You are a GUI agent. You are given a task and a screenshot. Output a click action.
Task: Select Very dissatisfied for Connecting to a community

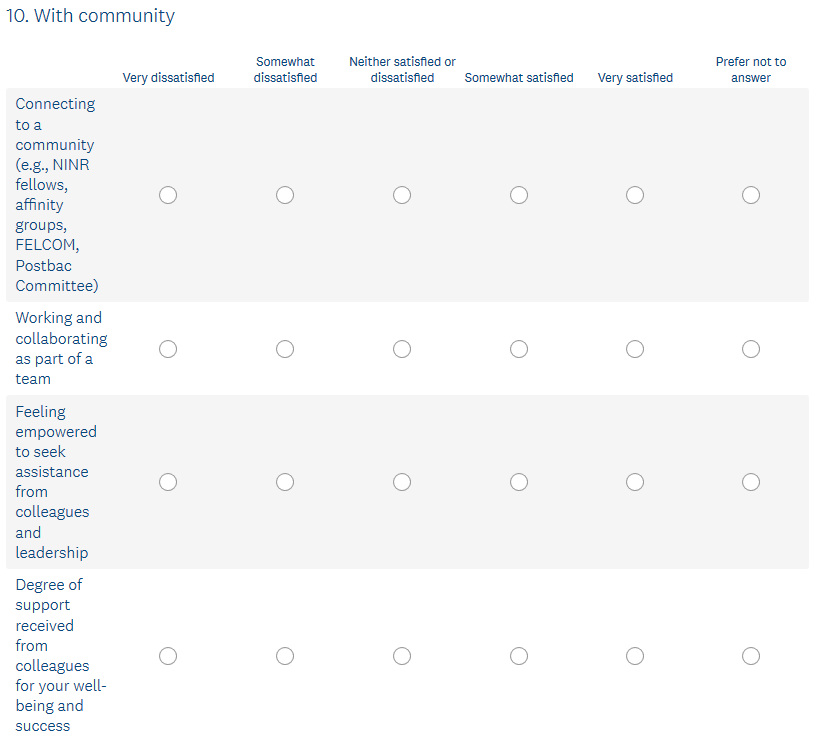click(x=168, y=195)
